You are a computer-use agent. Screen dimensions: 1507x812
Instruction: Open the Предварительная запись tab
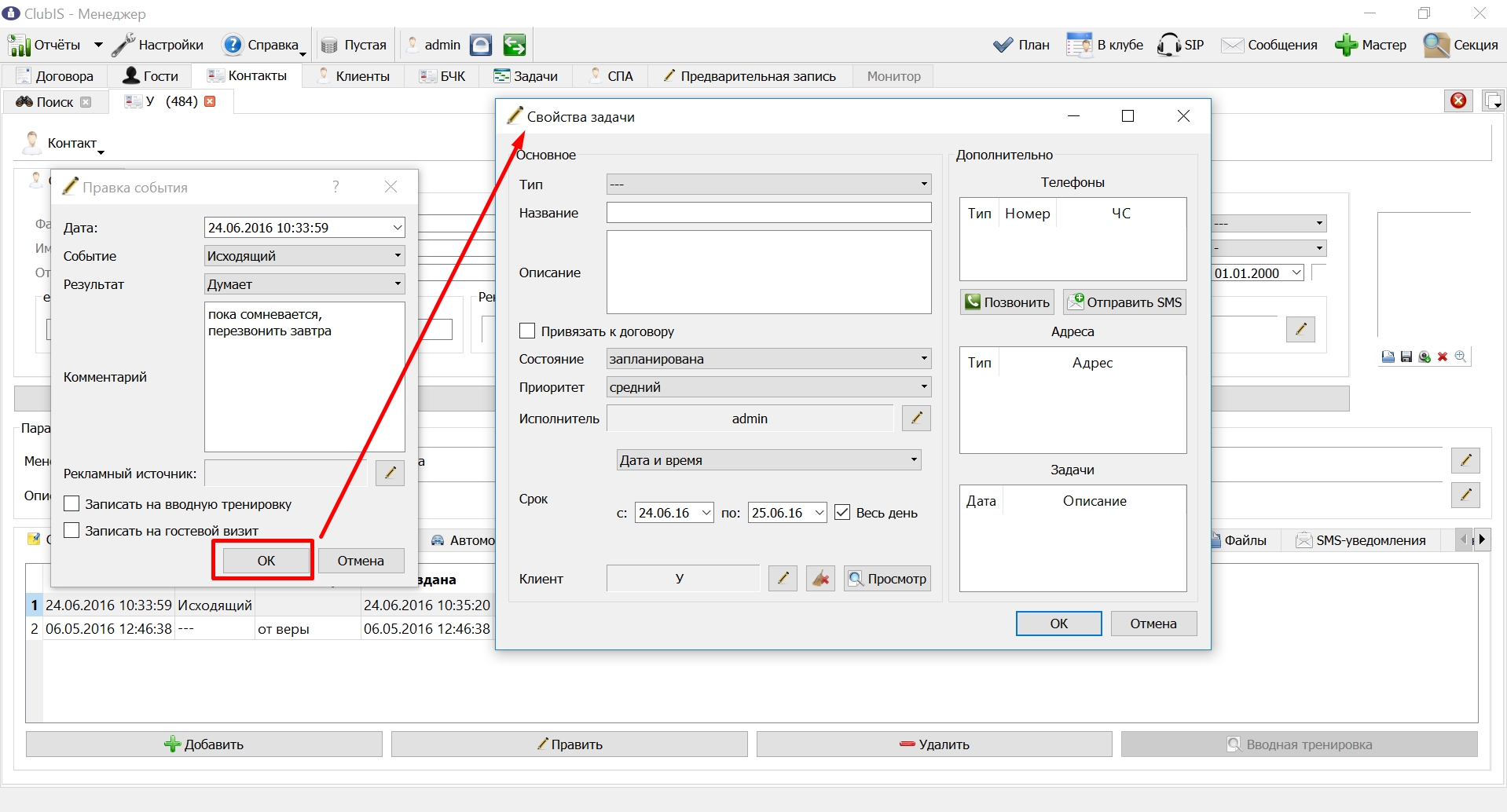tap(749, 76)
